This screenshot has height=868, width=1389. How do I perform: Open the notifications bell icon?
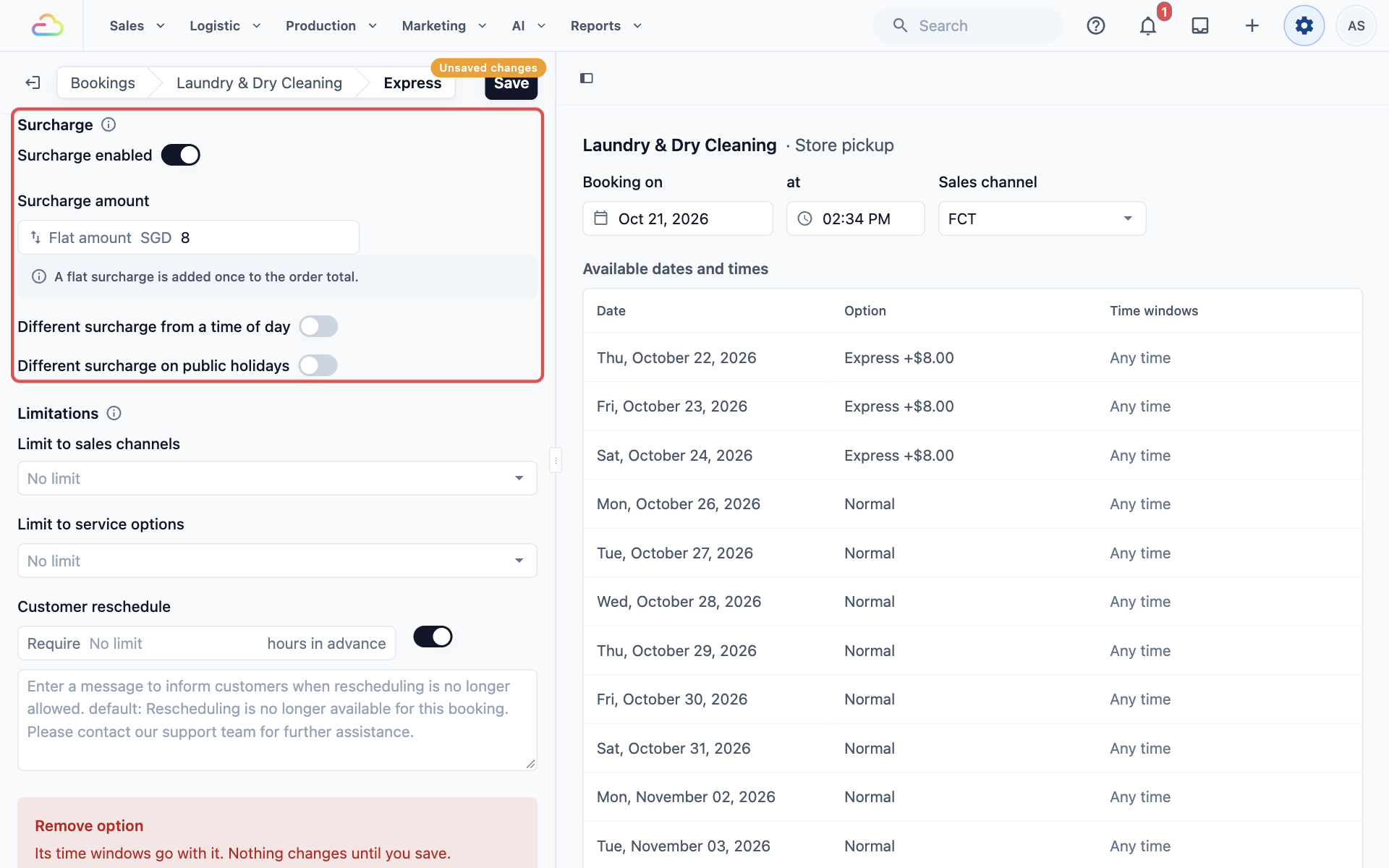(1148, 25)
